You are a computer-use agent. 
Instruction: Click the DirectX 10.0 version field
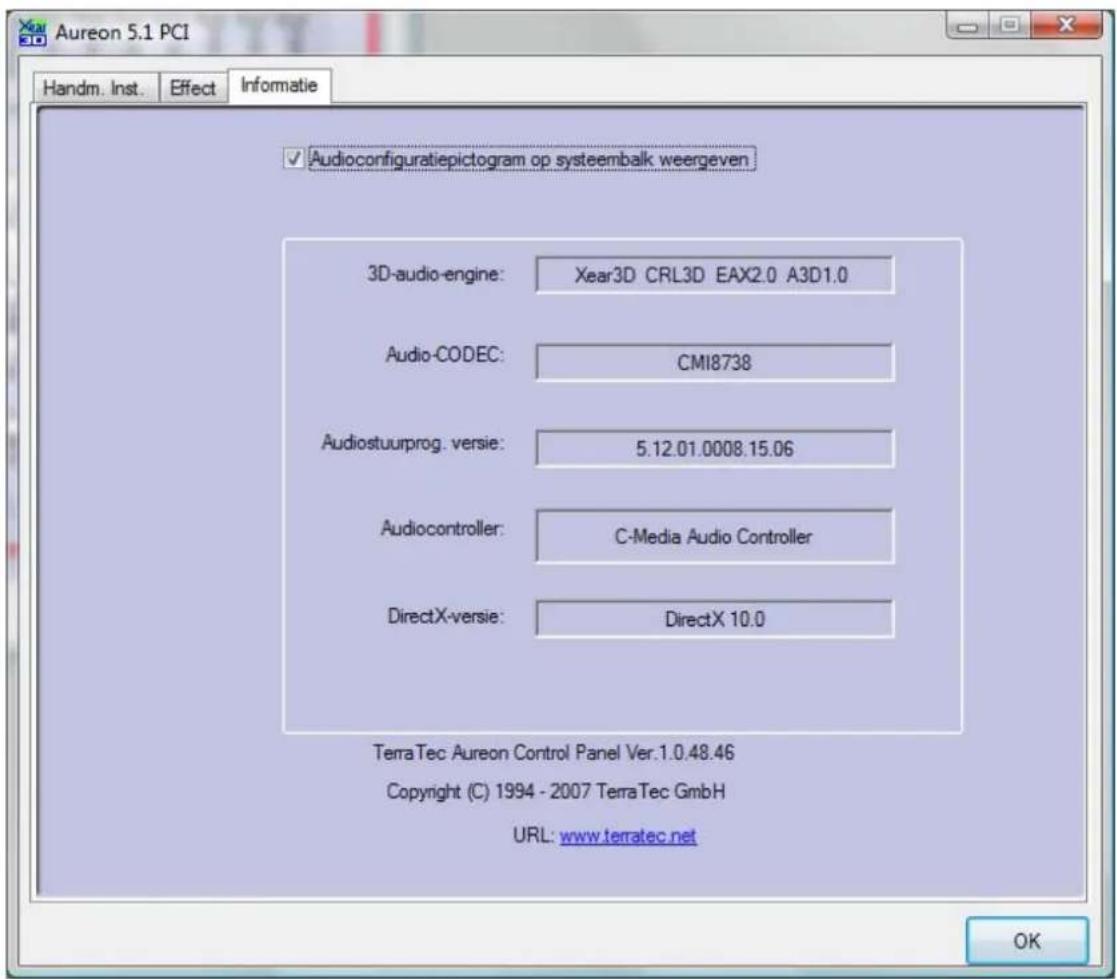[714, 619]
